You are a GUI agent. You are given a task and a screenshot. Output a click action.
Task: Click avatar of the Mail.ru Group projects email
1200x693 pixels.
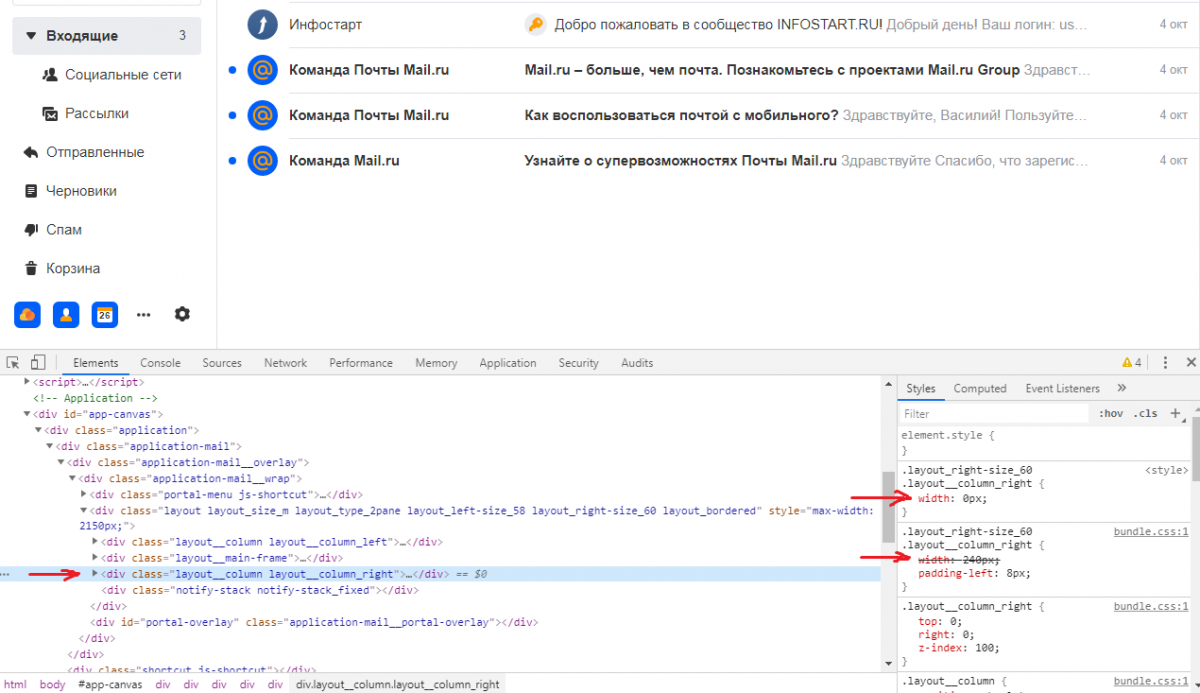pyautogui.click(x=262, y=70)
